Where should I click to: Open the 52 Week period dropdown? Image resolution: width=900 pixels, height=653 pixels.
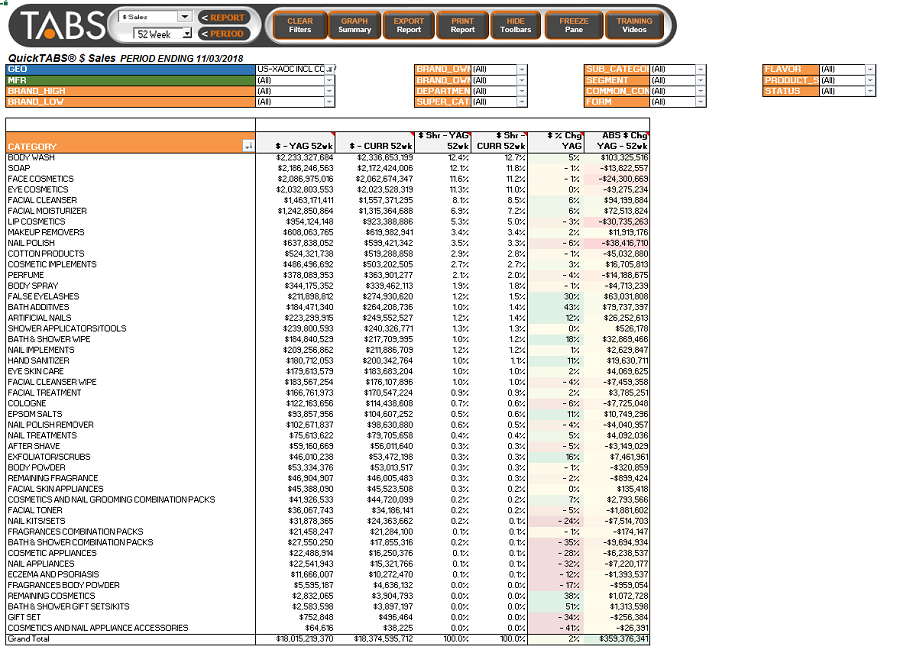point(187,34)
